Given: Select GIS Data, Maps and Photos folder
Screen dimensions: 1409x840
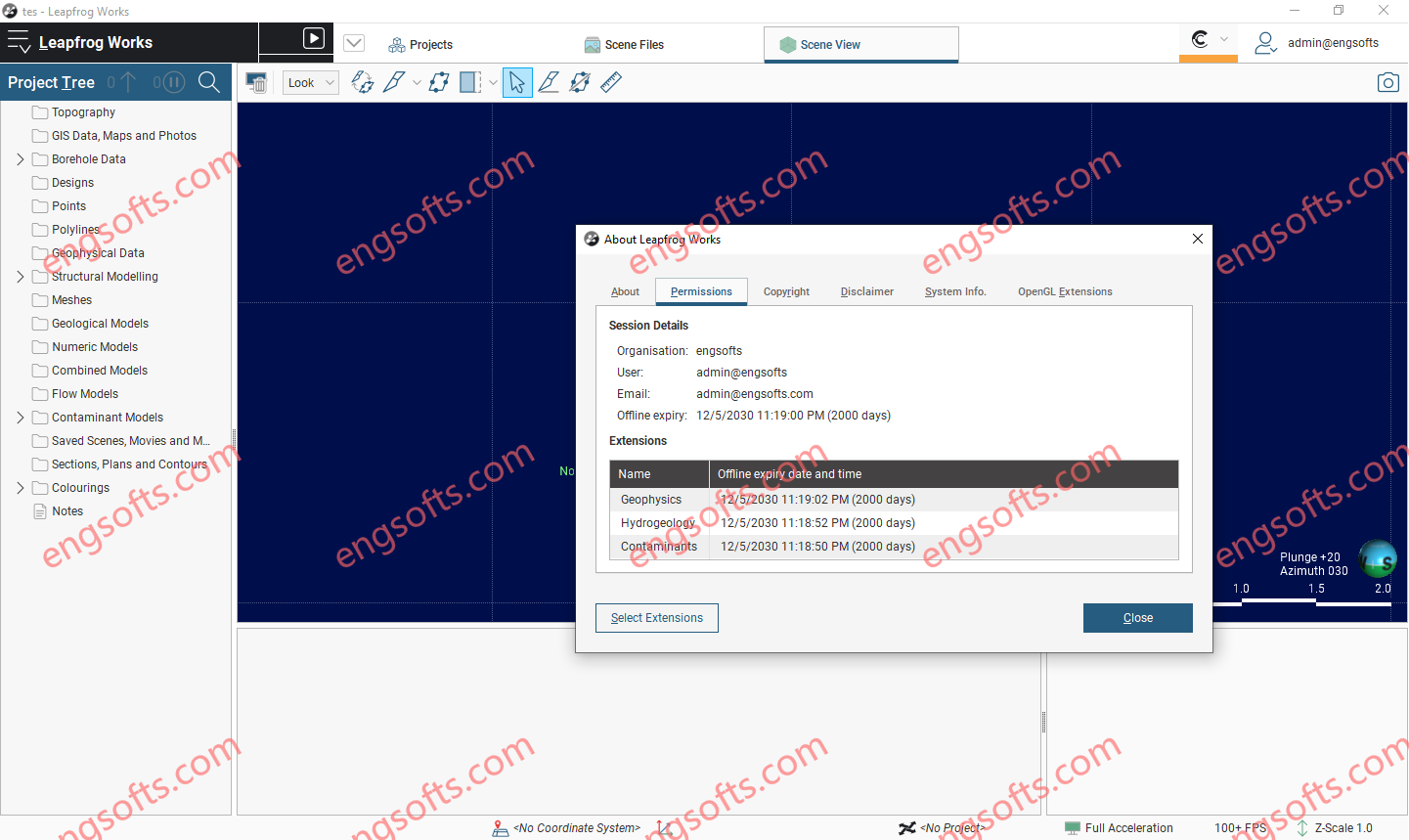Looking at the screenshot, I should (124, 136).
